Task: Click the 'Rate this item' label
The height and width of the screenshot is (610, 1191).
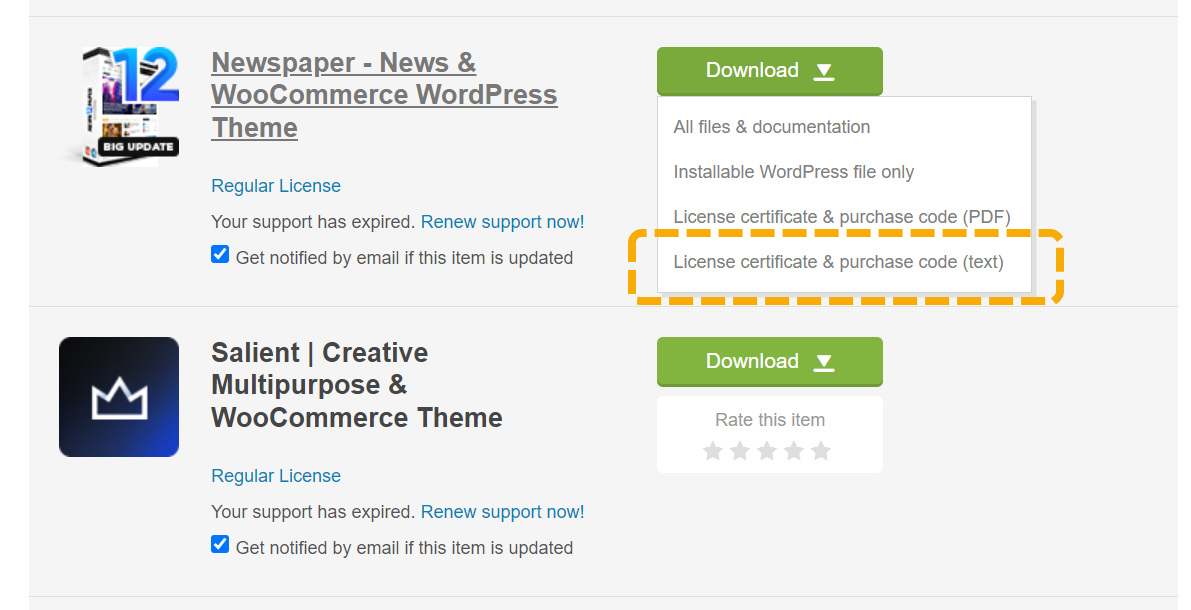Action: coord(769,420)
